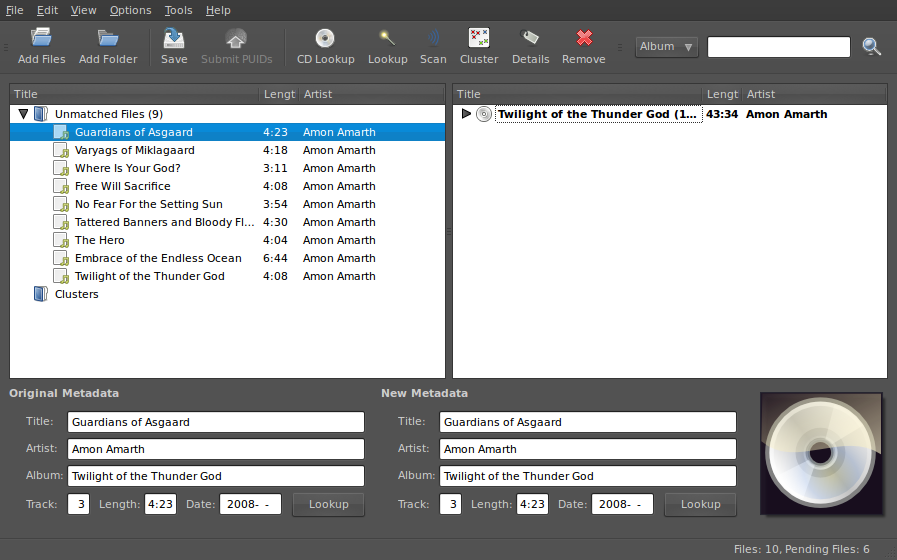Viewport: 897px width, 560px height.
Task: Select the 'Where Is Your God?' row
Action: point(227,168)
